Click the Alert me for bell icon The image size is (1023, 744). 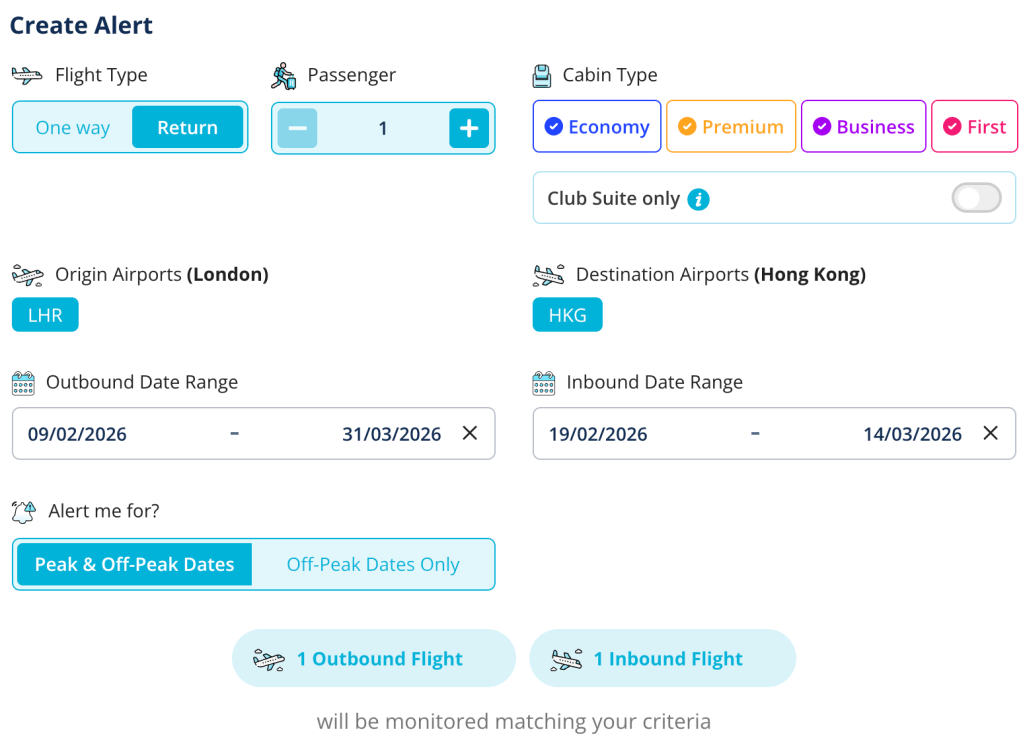(x=23, y=512)
